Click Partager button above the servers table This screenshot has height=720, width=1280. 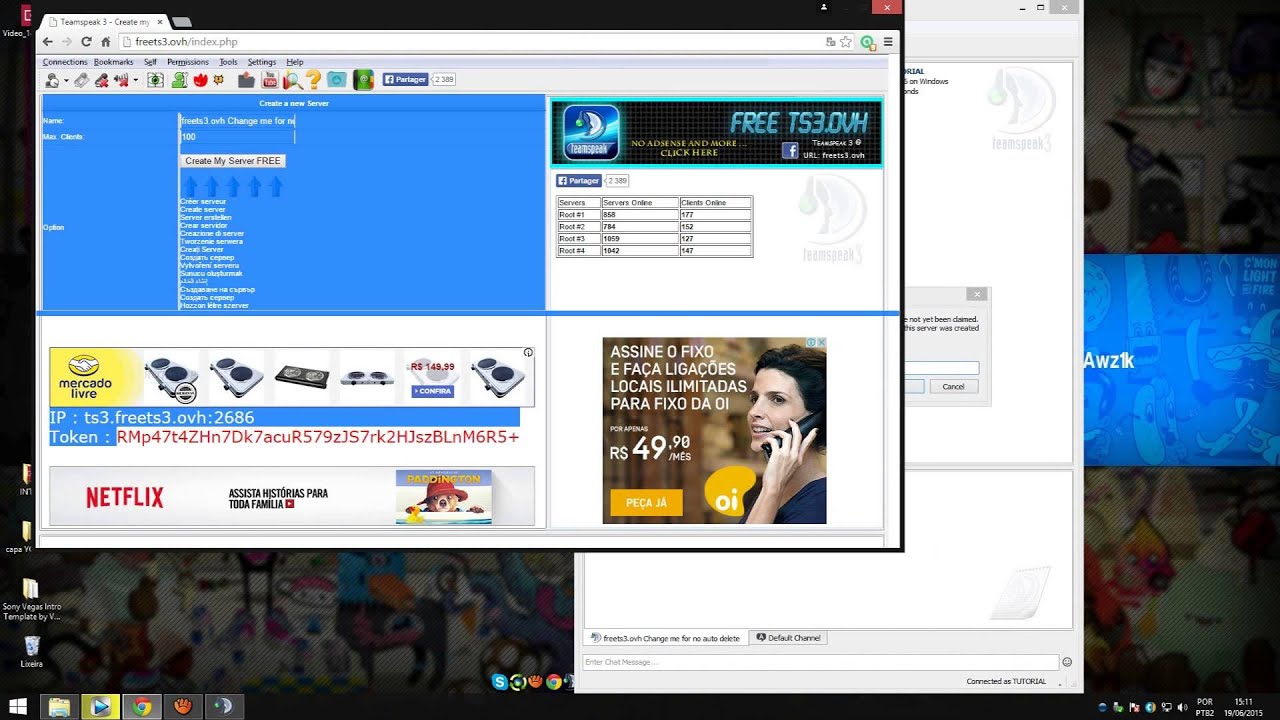pyautogui.click(x=579, y=181)
